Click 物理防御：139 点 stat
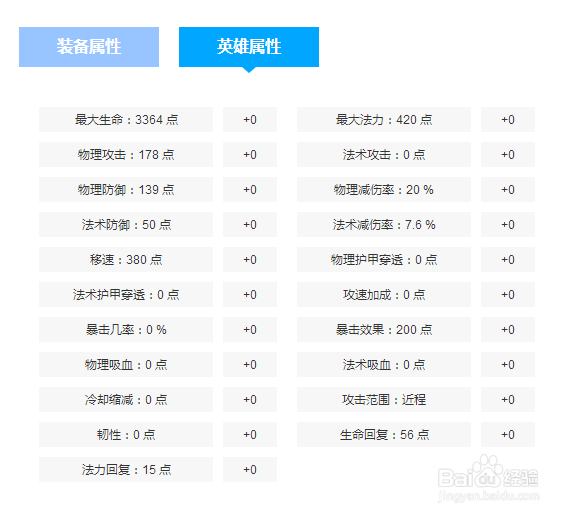572x516 pixels. pos(126,190)
